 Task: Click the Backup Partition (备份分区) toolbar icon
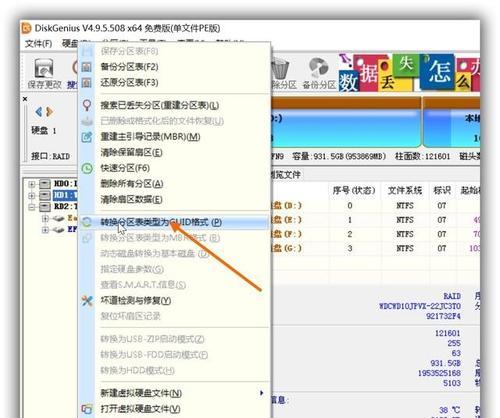[318, 68]
